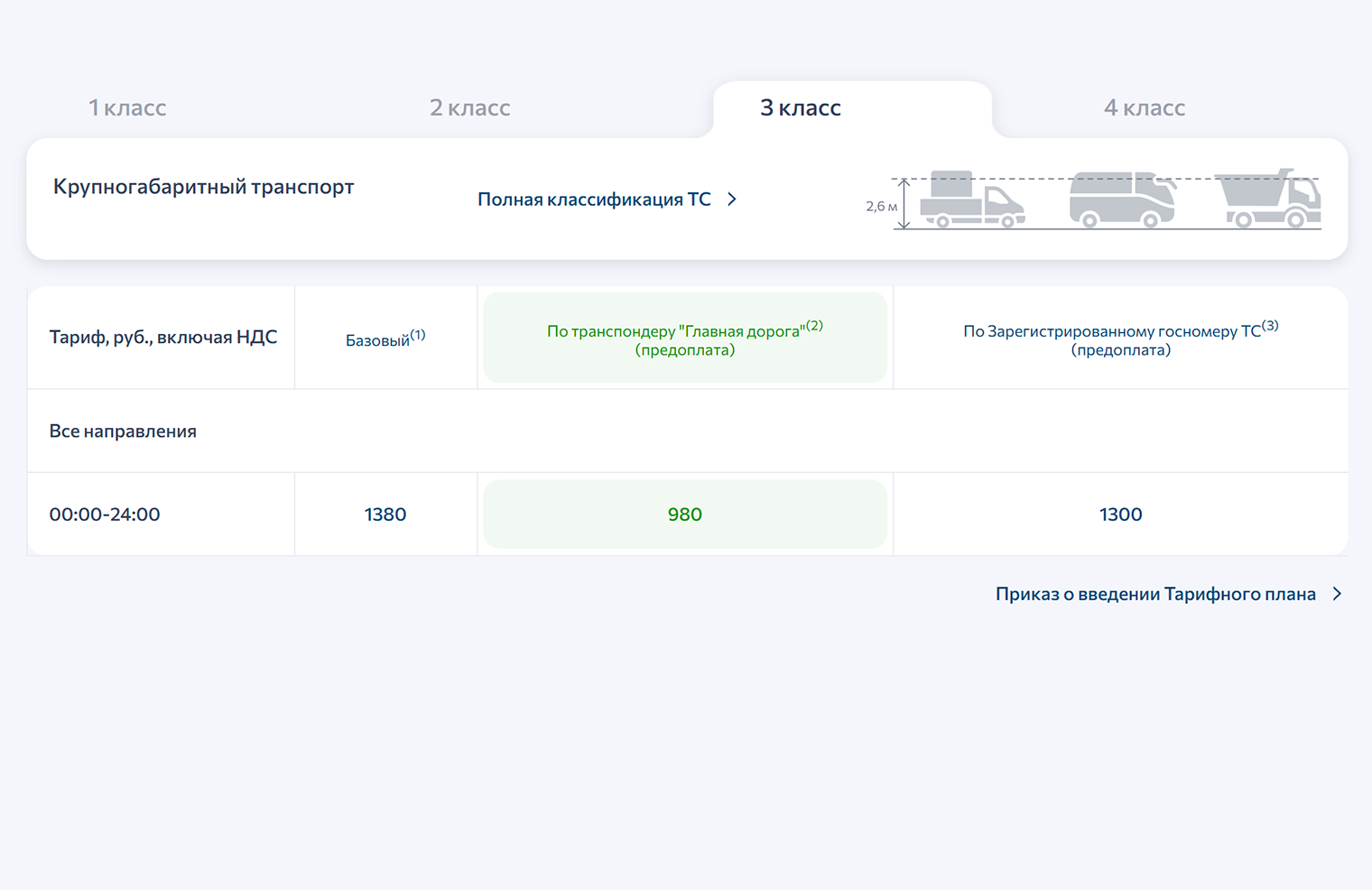Screen dimensions: 1372x890
Task: Open the 2 класс tab
Action: [470, 108]
